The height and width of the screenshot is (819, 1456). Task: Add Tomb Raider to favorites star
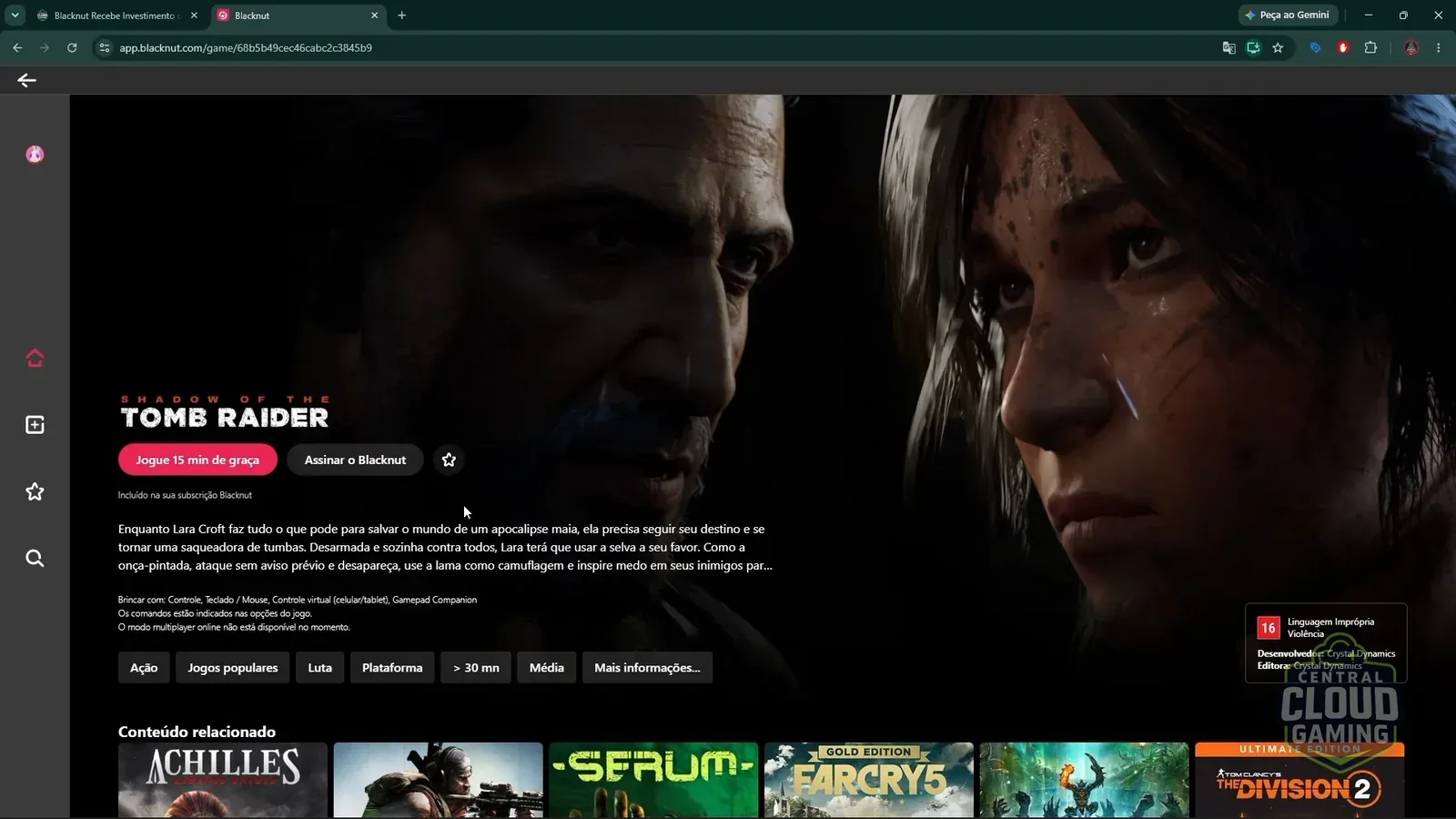click(x=449, y=460)
